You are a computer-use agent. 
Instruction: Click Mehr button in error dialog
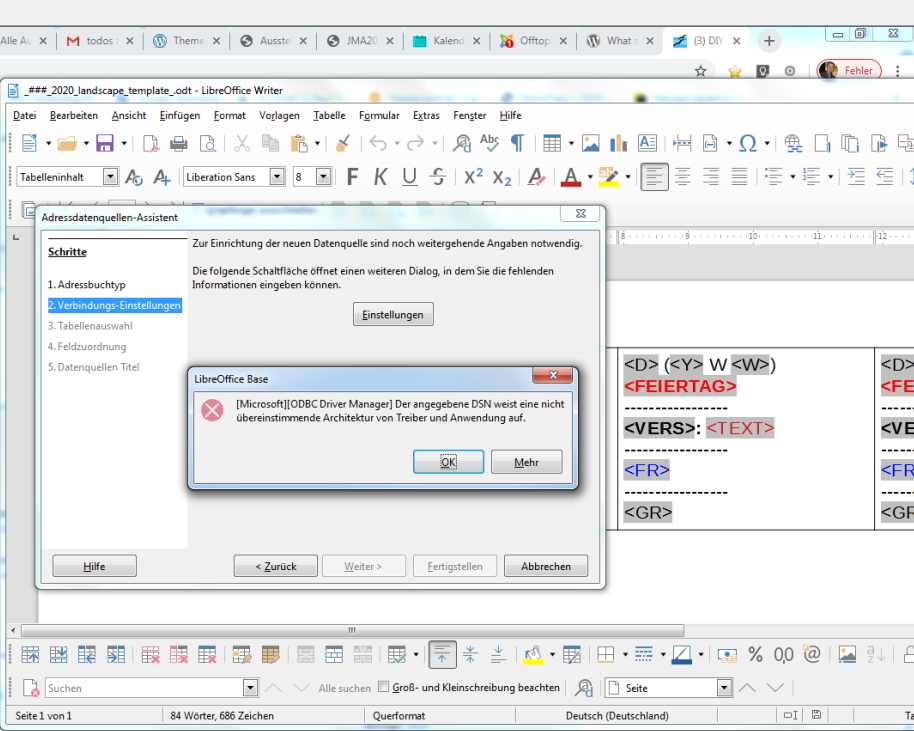coord(526,462)
